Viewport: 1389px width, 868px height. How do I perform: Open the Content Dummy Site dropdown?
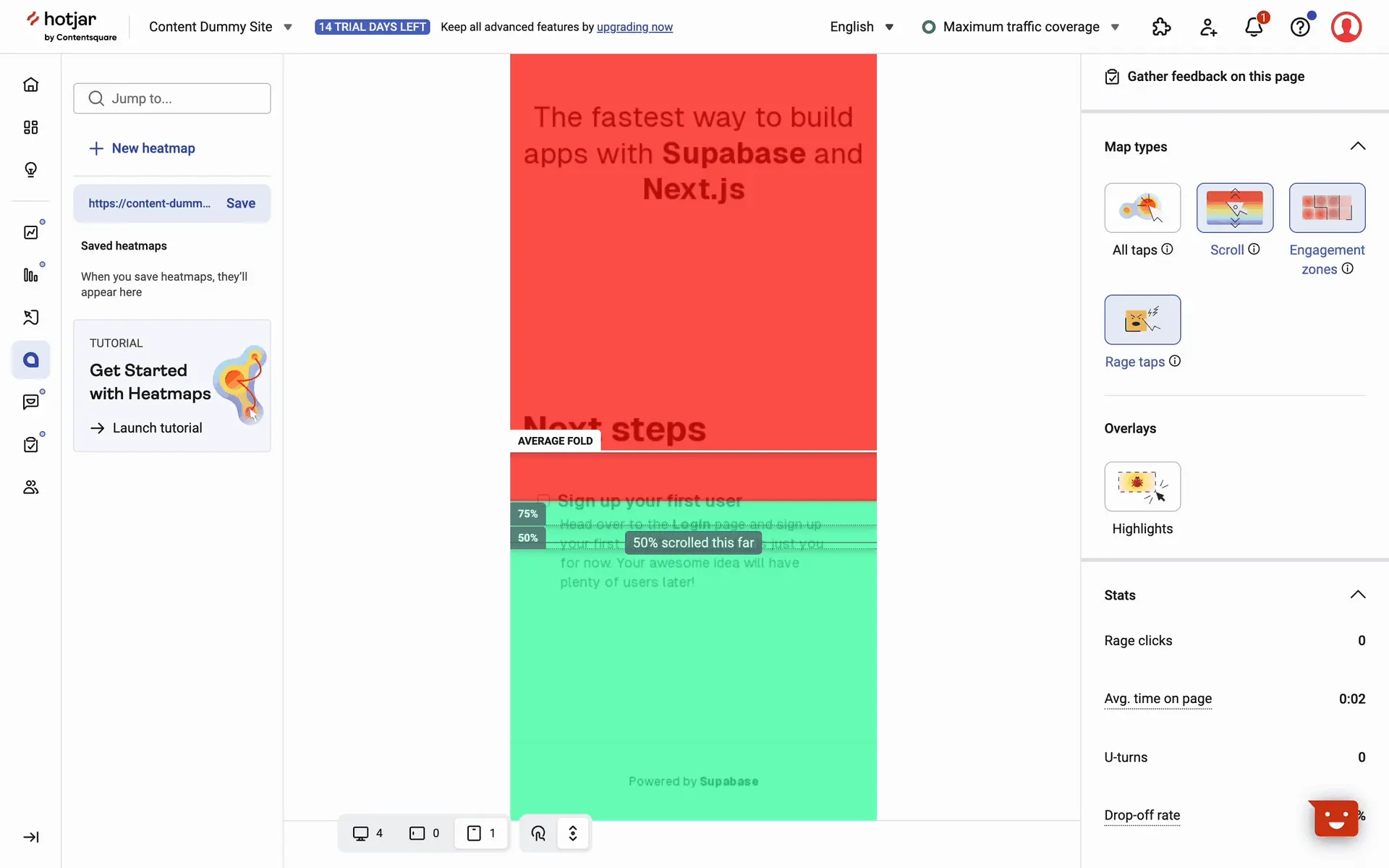click(x=220, y=27)
